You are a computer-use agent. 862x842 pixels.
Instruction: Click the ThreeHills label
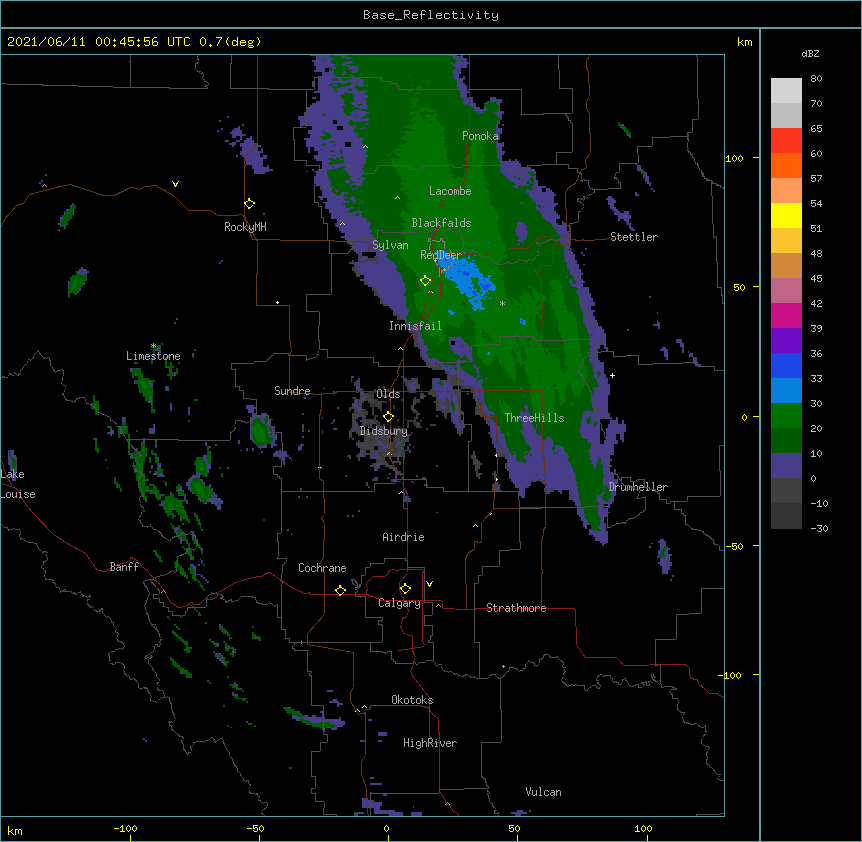click(x=534, y=418)
